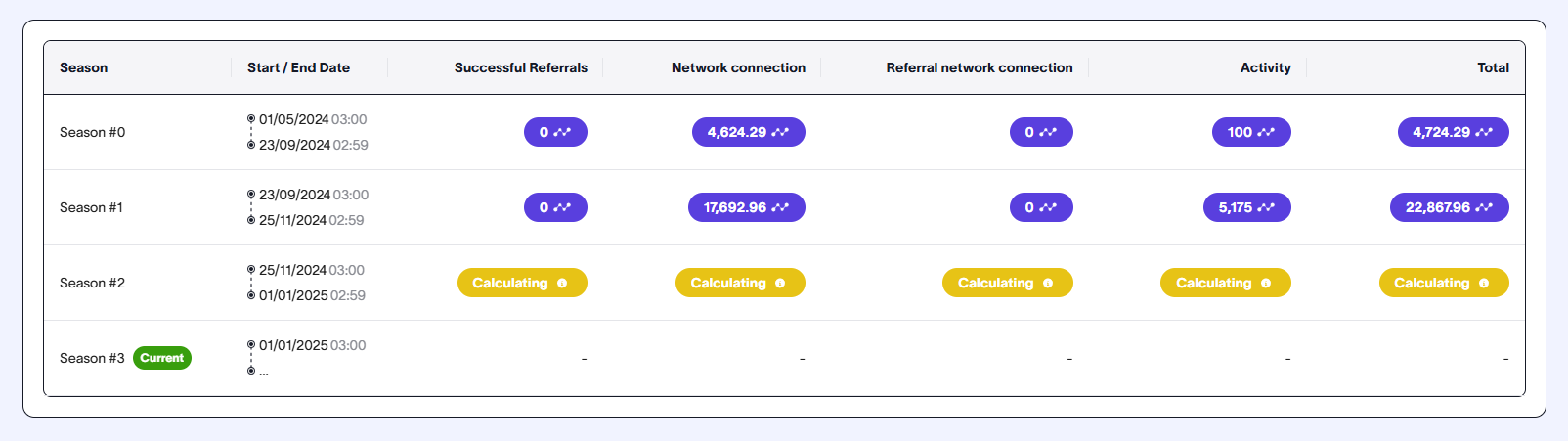Image resolution: width=1568 pixels, height=441 pixels.
Task: Click the 4,624.29 Network connection badge
Action: pyautogui.click(x=749, y=132)
